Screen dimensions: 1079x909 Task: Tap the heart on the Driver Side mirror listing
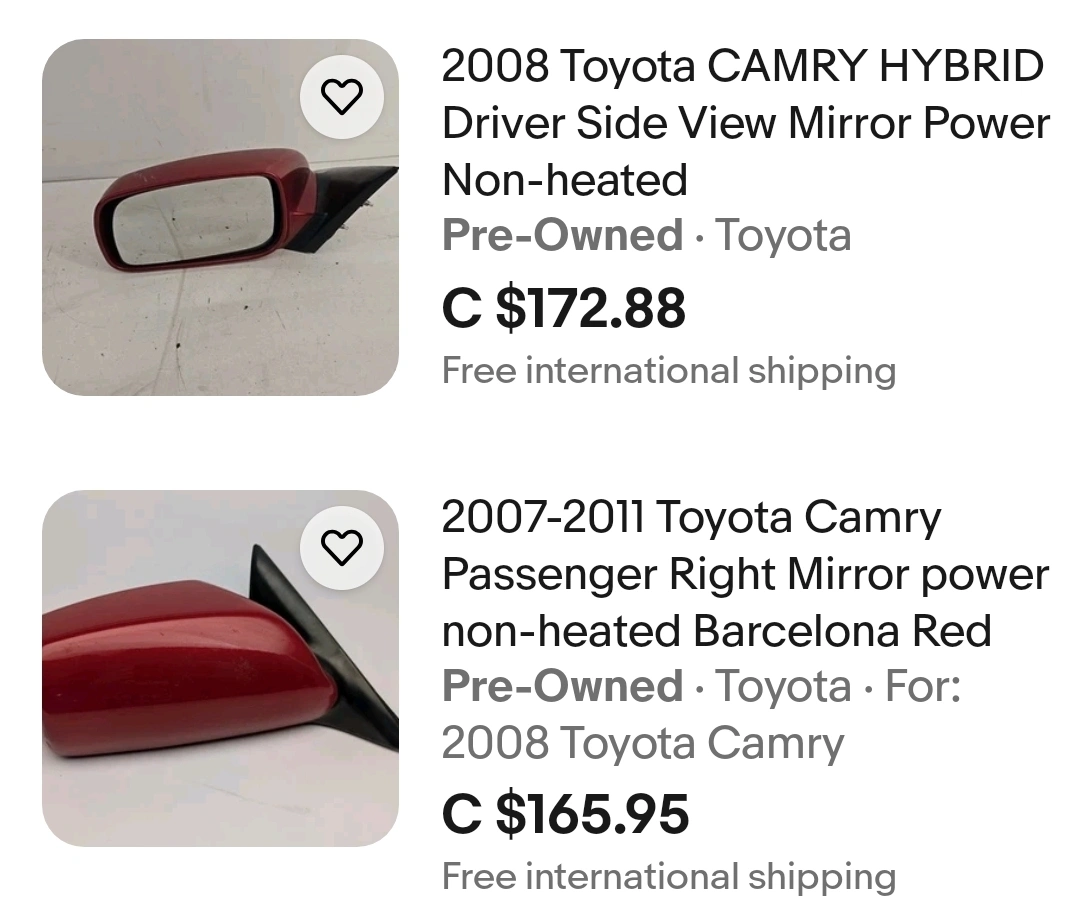click(x=342, y=96)
